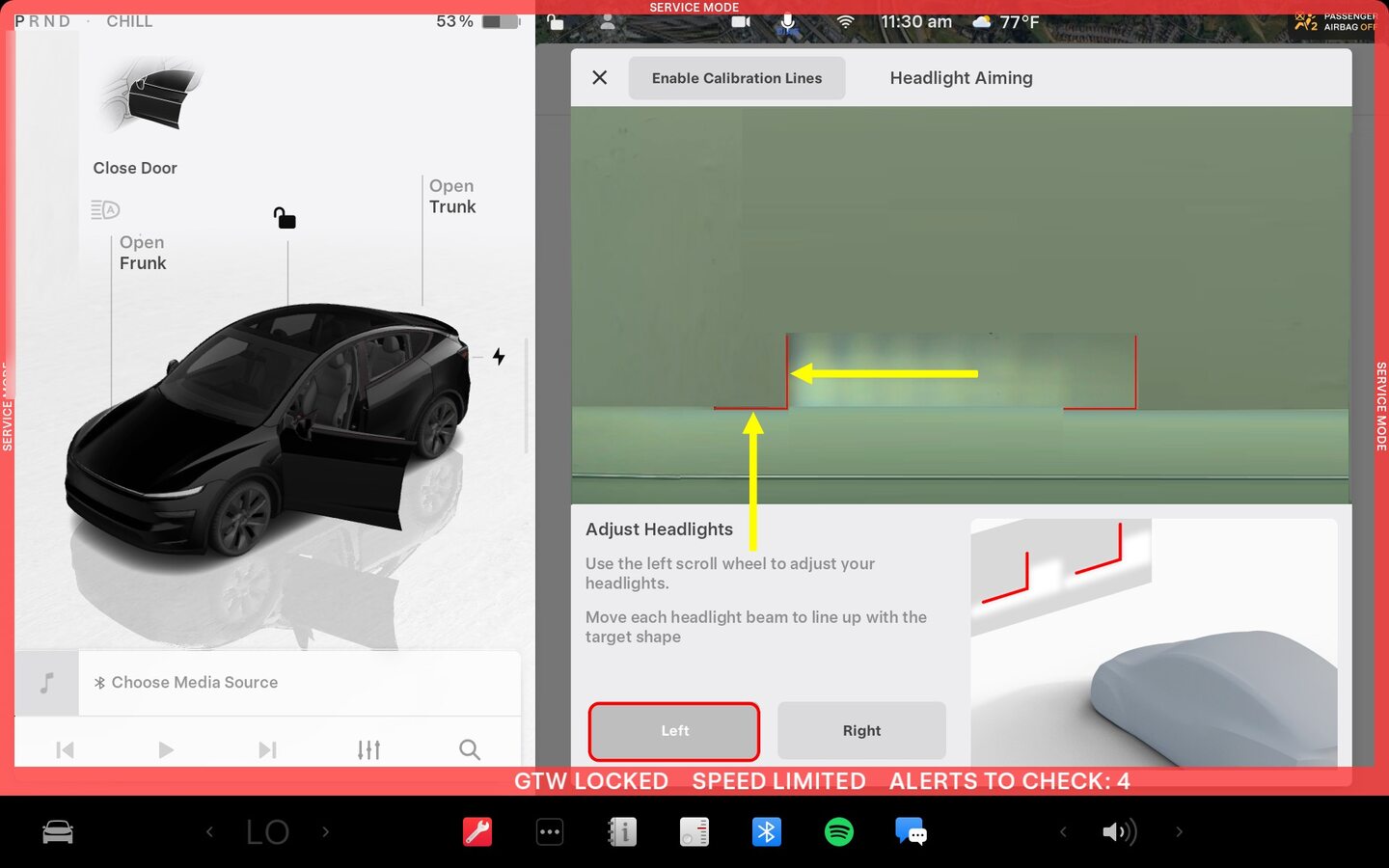Tap the charging lightning bolt icon
The width and height of the screenshot is (1389, 868).
click(499, 357)
